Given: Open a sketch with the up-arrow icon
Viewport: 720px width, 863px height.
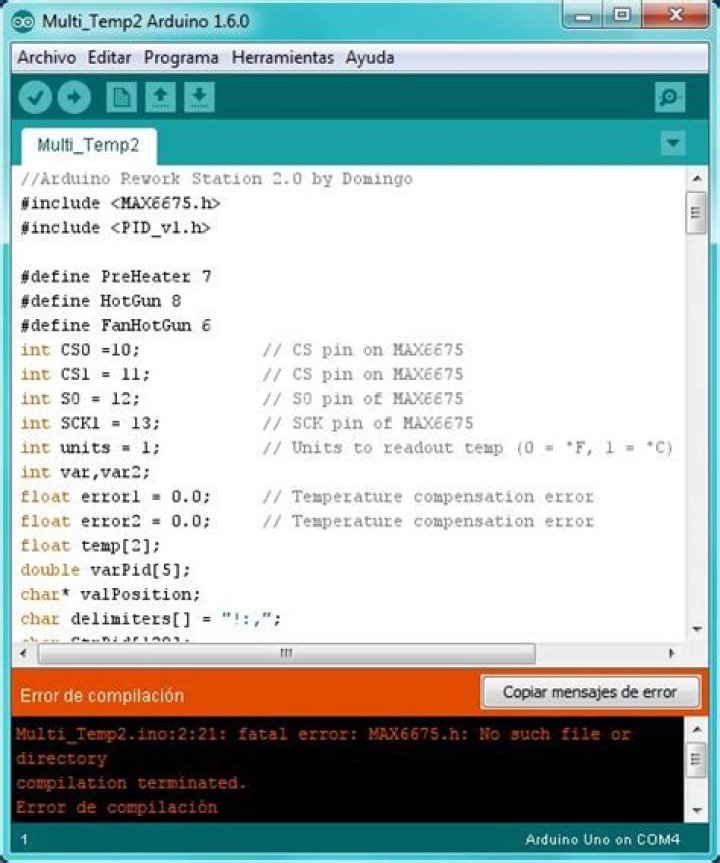Looking at the screenshot, I should pyautogui.click(x=160, y=97).
